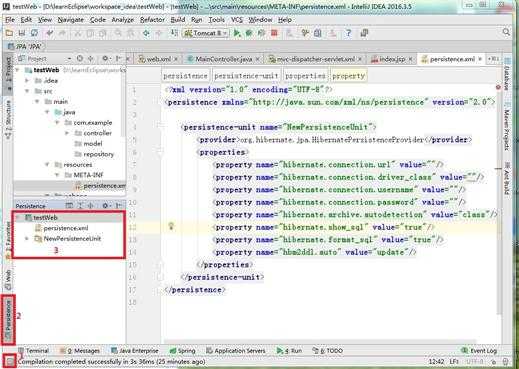This screenshot has height=369, width=519.
Task: Click the Help question mark icon
Action: 348,33
